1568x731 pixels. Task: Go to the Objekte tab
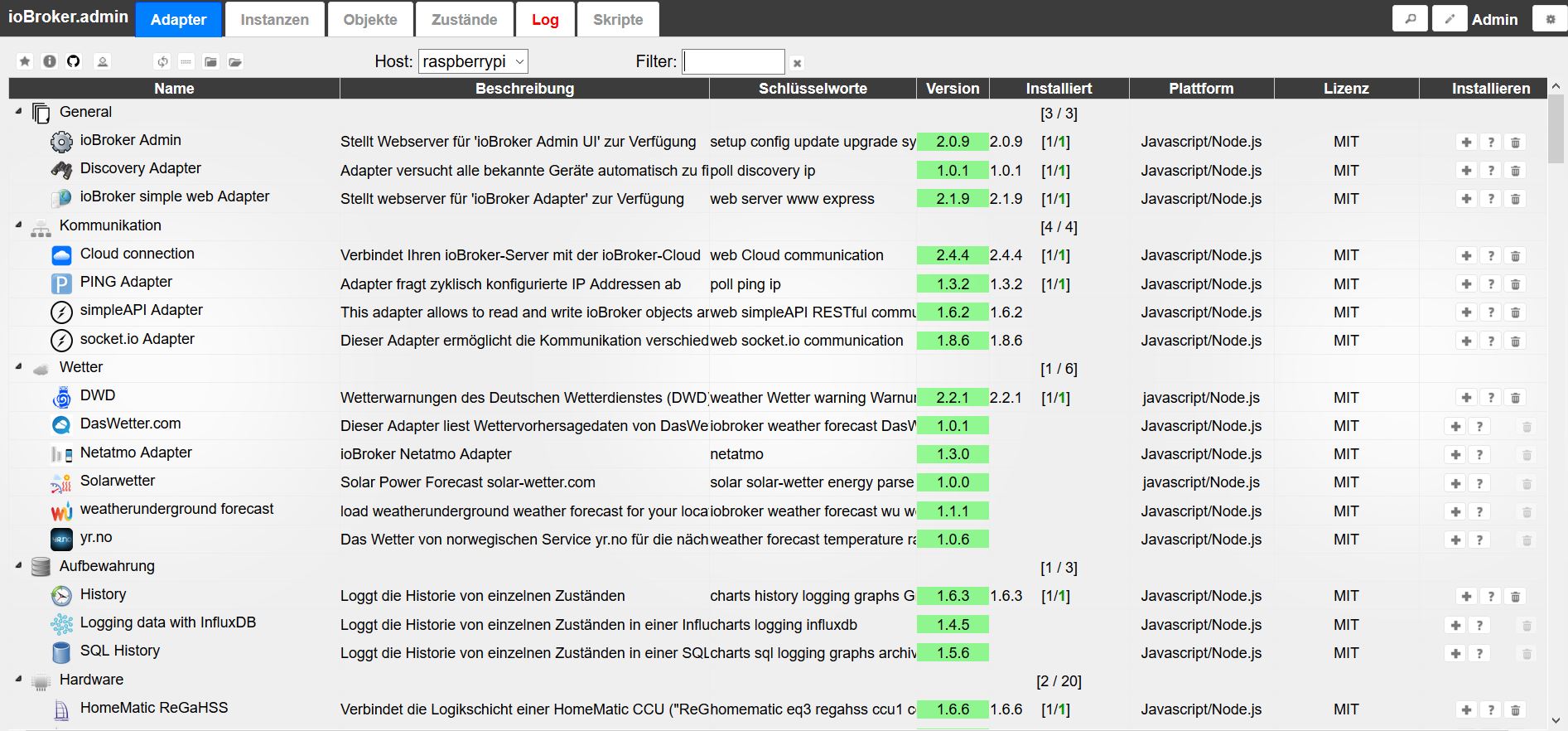(x=370, y=19)
